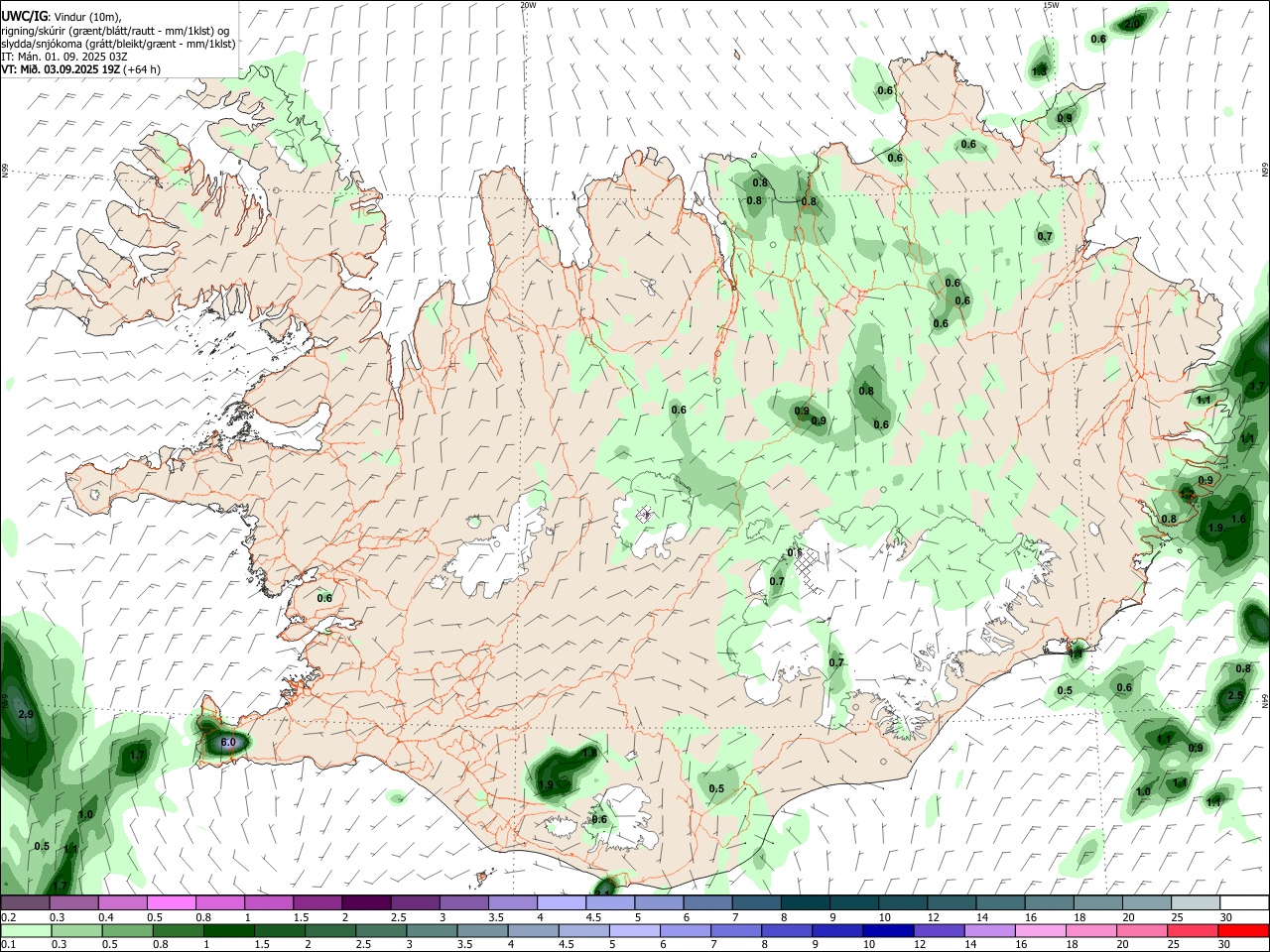The width and height of the screenshot is (1270, 952).
Task: Select the 1.6 precipitation value label
Action: 1238,519
